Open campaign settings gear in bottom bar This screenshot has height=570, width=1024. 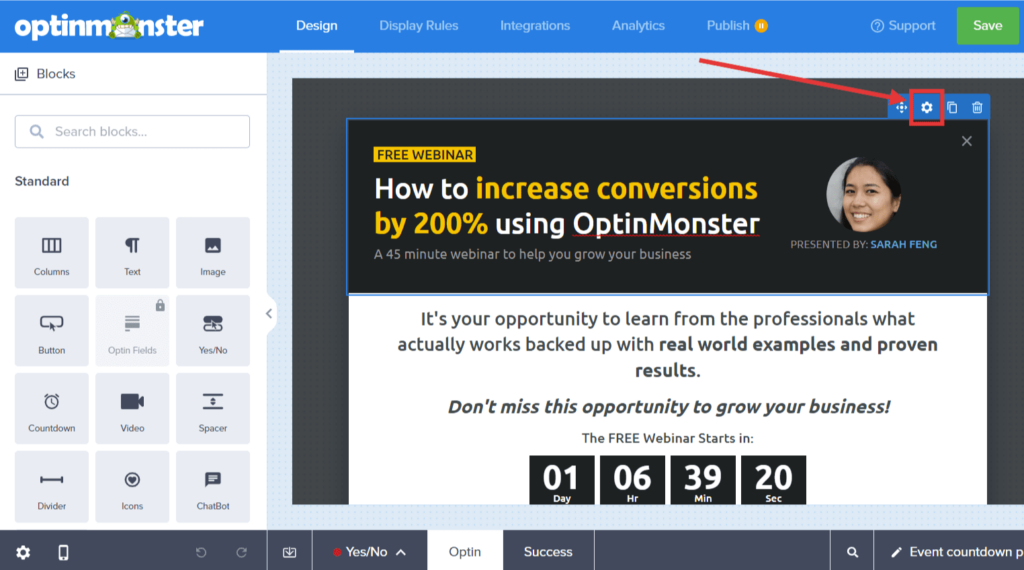pos(23,552)
